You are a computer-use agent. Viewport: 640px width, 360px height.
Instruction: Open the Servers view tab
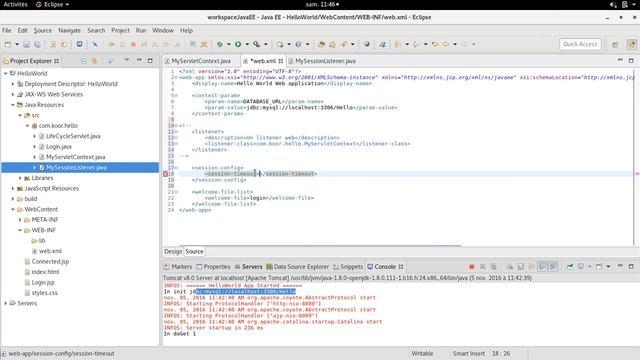249,267
